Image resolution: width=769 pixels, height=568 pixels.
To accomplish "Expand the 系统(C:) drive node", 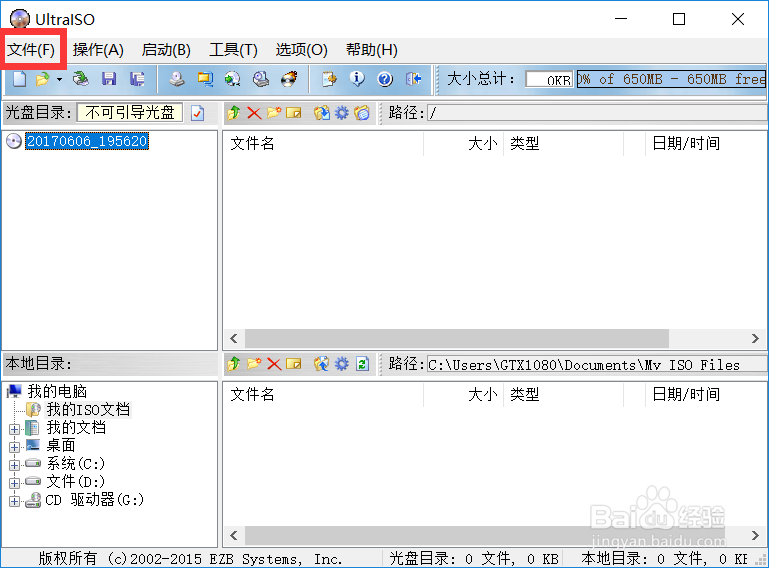I will click(15, 465).
